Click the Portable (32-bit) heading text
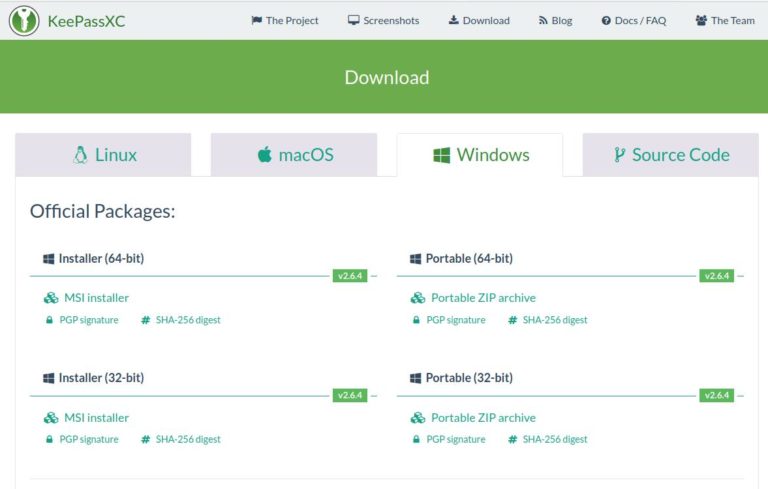This screenshot has height=489, width=768. (469, 378)
